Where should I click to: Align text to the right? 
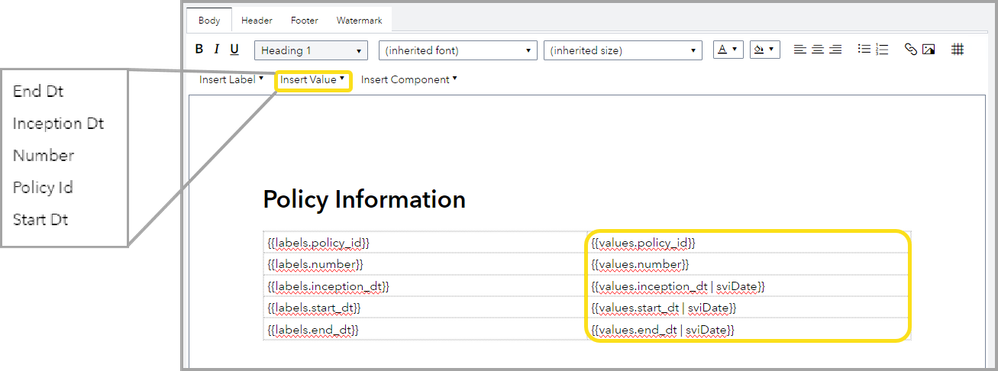coord(835,50)
